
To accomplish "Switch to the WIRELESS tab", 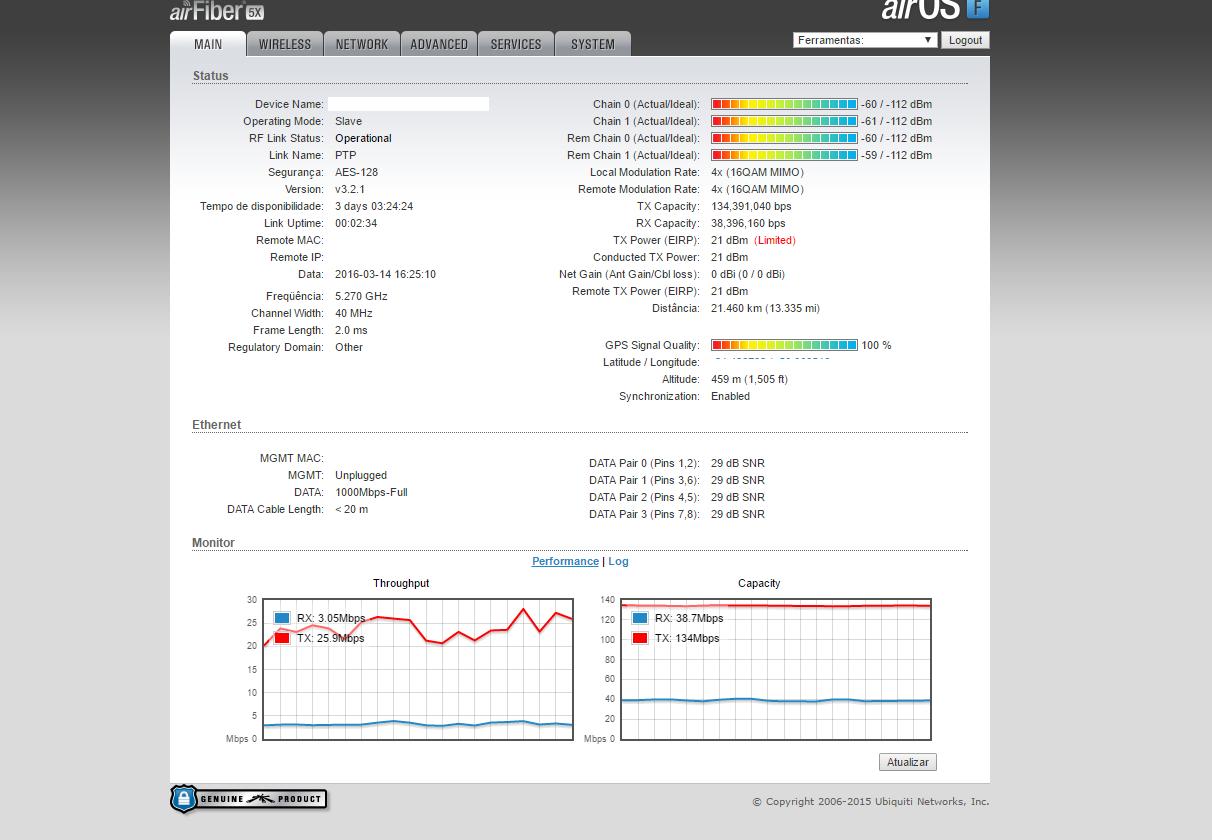I will [285, 44].
